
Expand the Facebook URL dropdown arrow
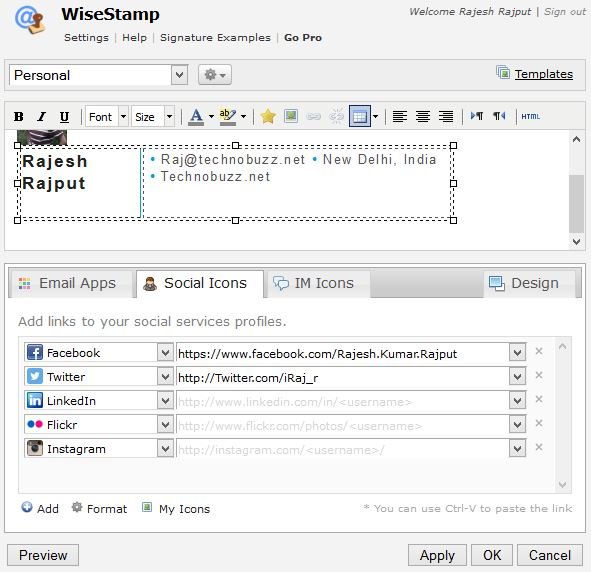518,353
